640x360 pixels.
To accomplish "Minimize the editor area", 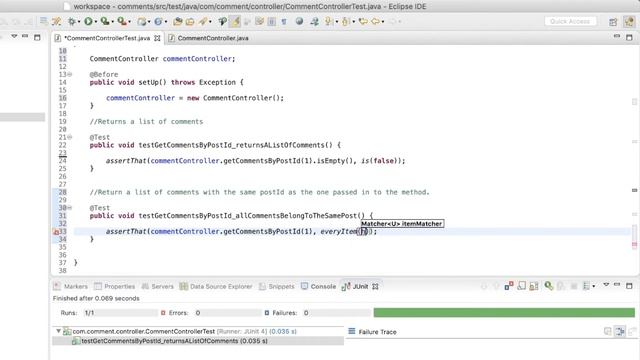I will click(617, 37).
